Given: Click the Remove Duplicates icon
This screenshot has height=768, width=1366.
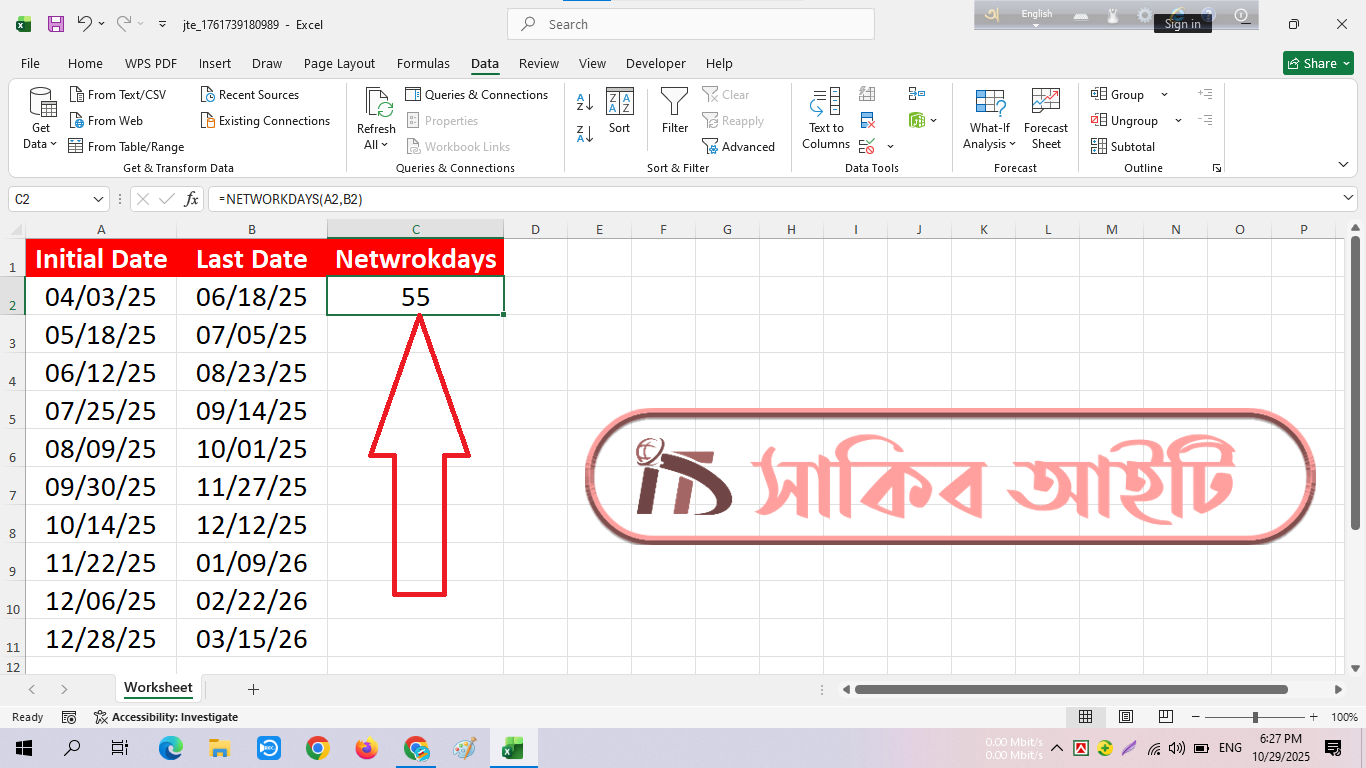Looking at the screenshot, I should coord(867,121).
